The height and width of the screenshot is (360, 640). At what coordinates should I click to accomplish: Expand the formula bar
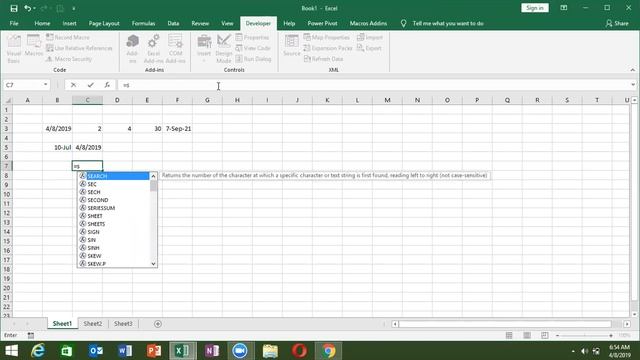tap(633, 85)
